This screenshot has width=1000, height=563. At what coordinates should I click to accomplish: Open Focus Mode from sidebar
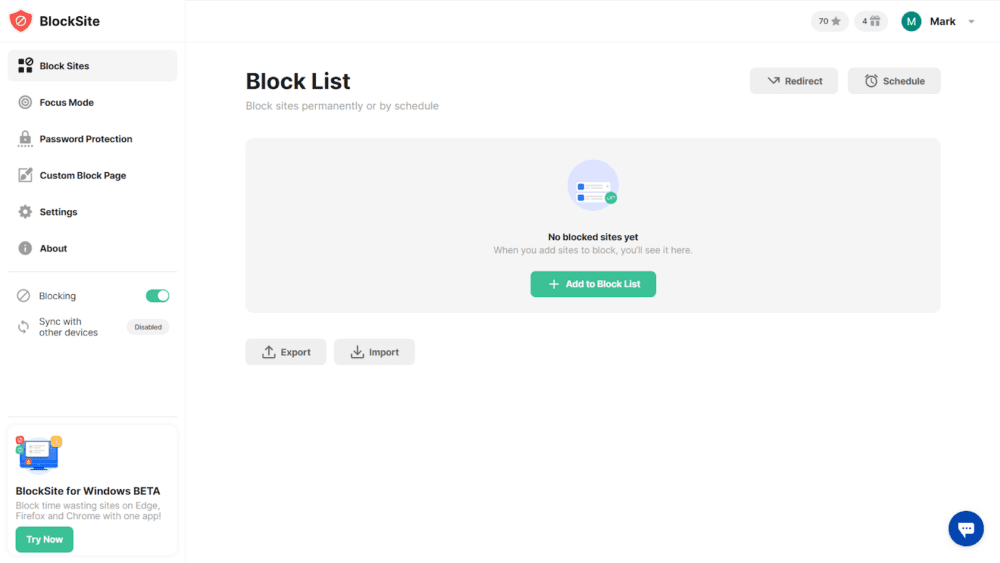coord(92,102)
